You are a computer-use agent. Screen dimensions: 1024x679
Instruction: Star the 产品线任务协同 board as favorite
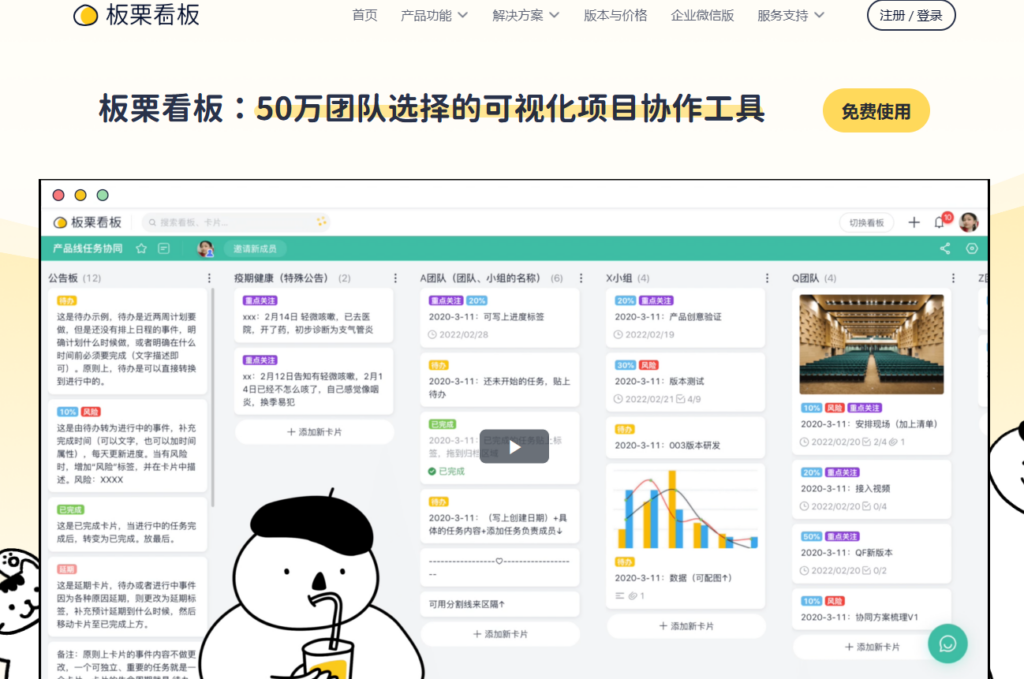click(141, 248)
